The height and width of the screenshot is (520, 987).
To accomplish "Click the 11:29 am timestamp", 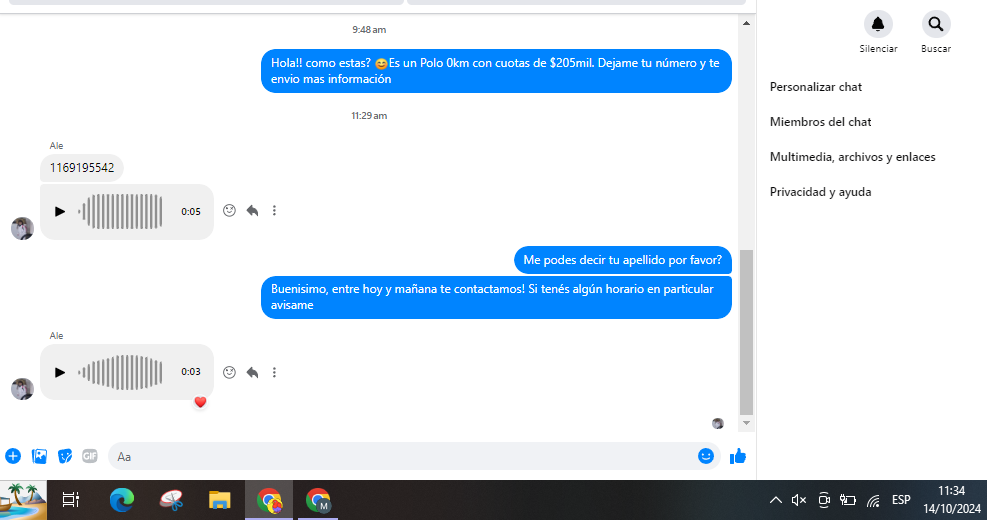I will point(369,116).
